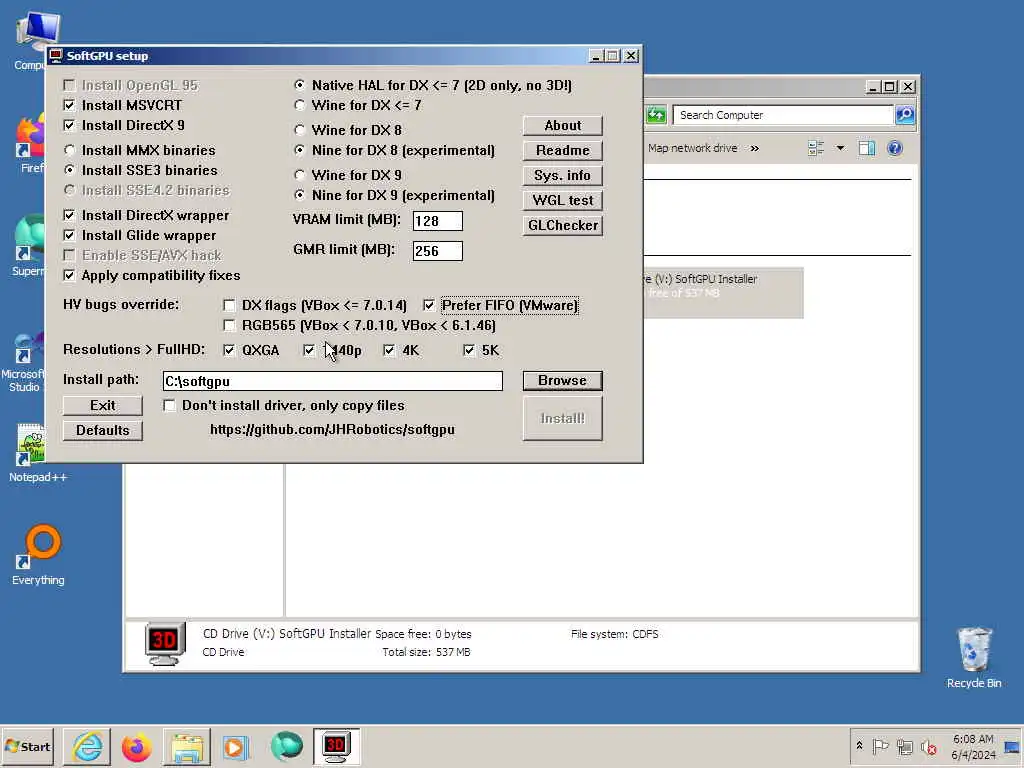Image resolution: width=1024 pixels, height=768 pixels.
Task: Click the Defaults button
Action: click(103, 430)
